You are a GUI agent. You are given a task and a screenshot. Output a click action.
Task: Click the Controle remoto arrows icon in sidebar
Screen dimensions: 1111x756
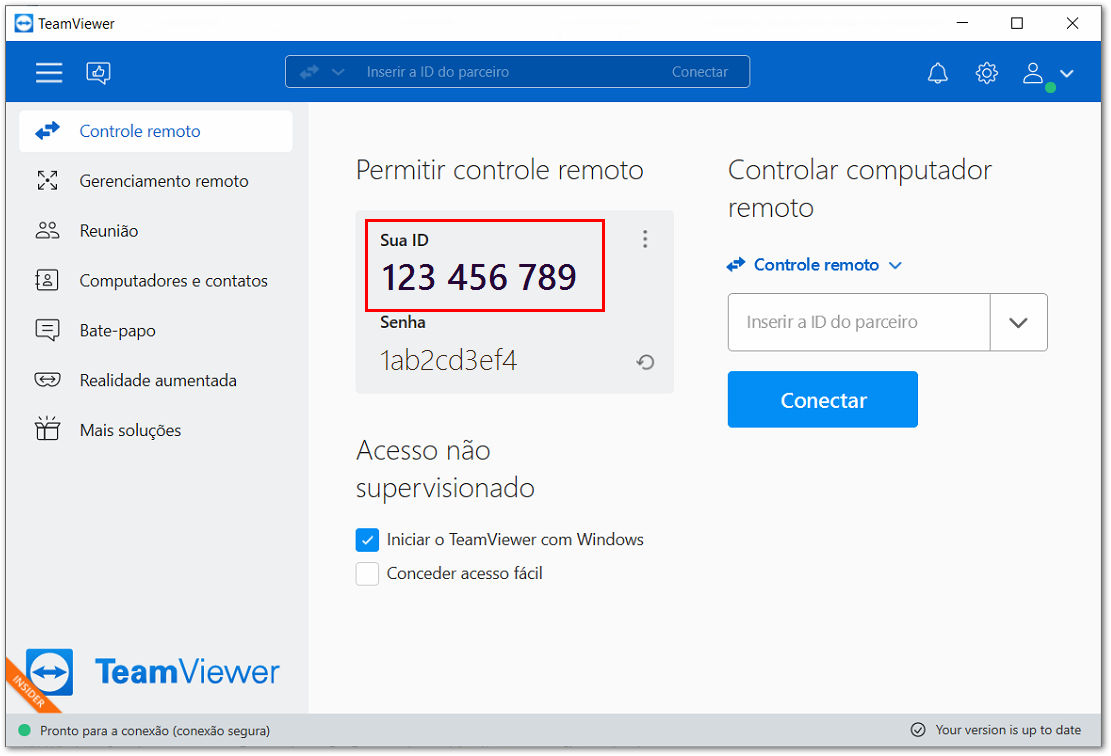(x=47, y=131)
